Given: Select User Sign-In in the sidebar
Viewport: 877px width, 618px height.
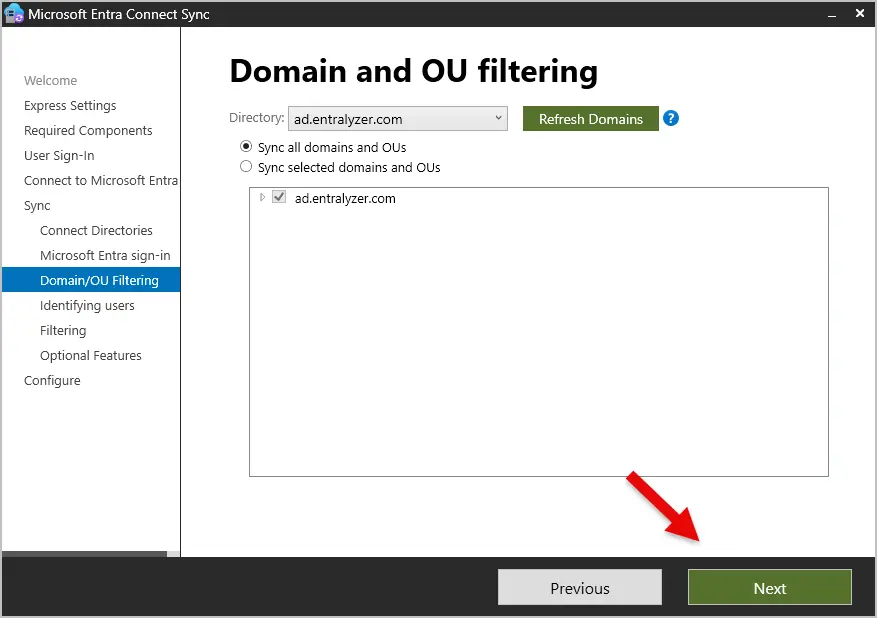Looking at the screenshot, I should (x=59, y=156).
